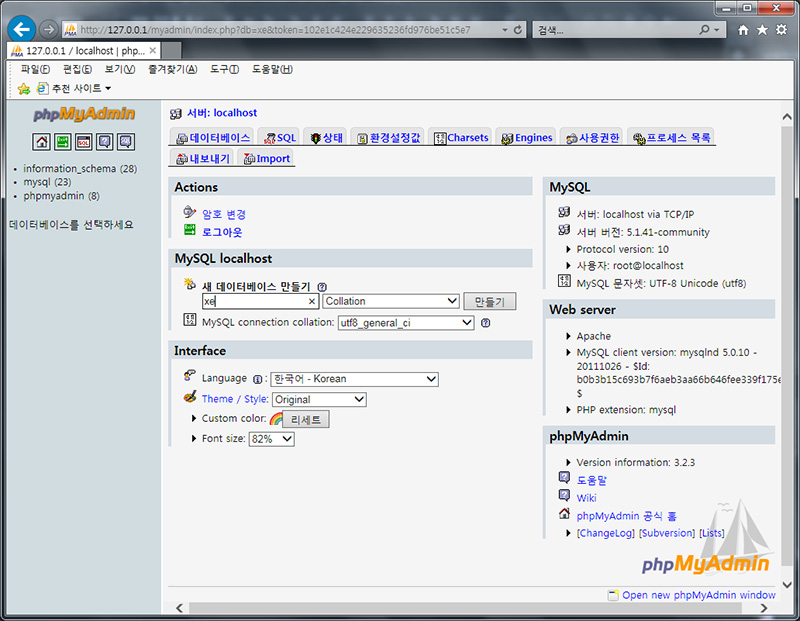
Task: Click the info icon next to Language
Action: pyautogui.click(x=258, y=379)
